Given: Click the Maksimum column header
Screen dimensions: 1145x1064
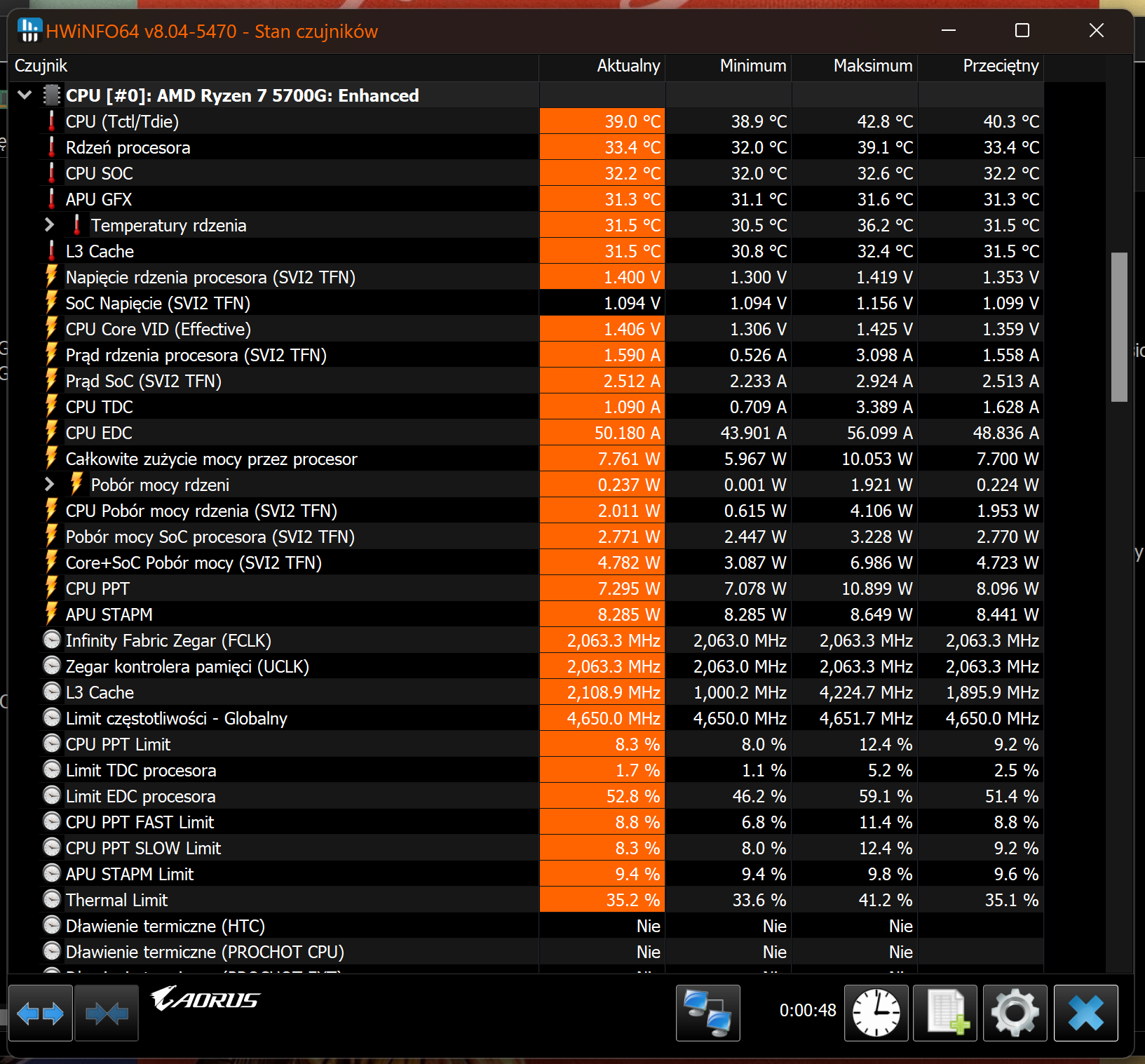Looking at the screenshot, I should coord(855,67).
